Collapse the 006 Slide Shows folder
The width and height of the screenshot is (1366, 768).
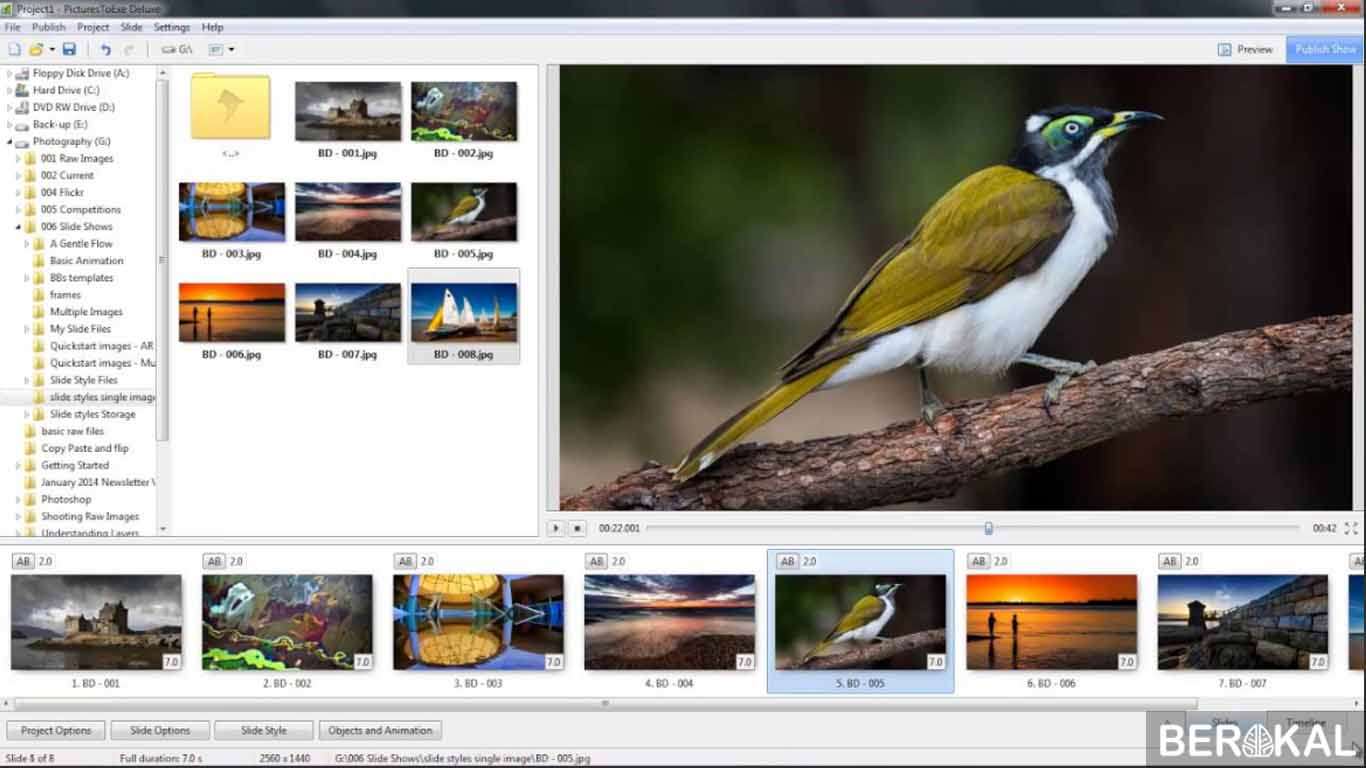[19, 227]
